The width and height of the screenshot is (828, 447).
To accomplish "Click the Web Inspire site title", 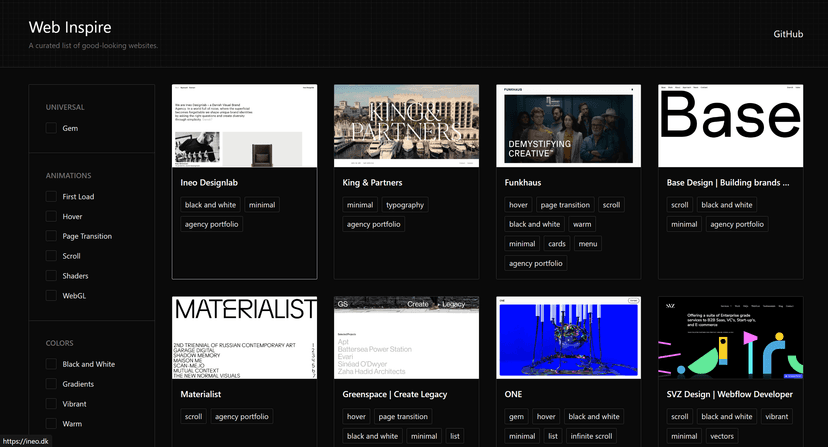I will point(70,27).
